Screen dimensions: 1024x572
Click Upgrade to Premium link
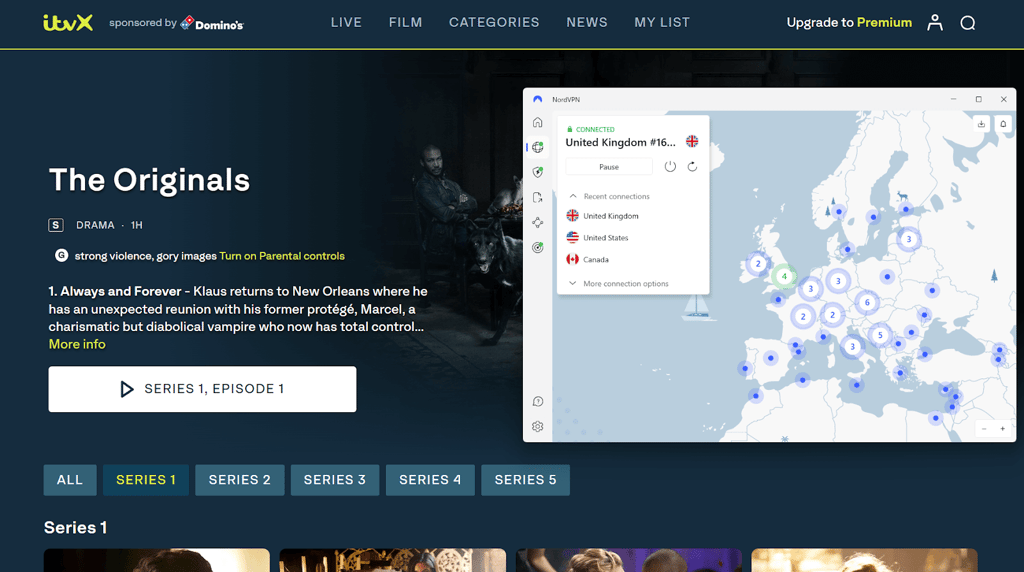pos(849,23)
